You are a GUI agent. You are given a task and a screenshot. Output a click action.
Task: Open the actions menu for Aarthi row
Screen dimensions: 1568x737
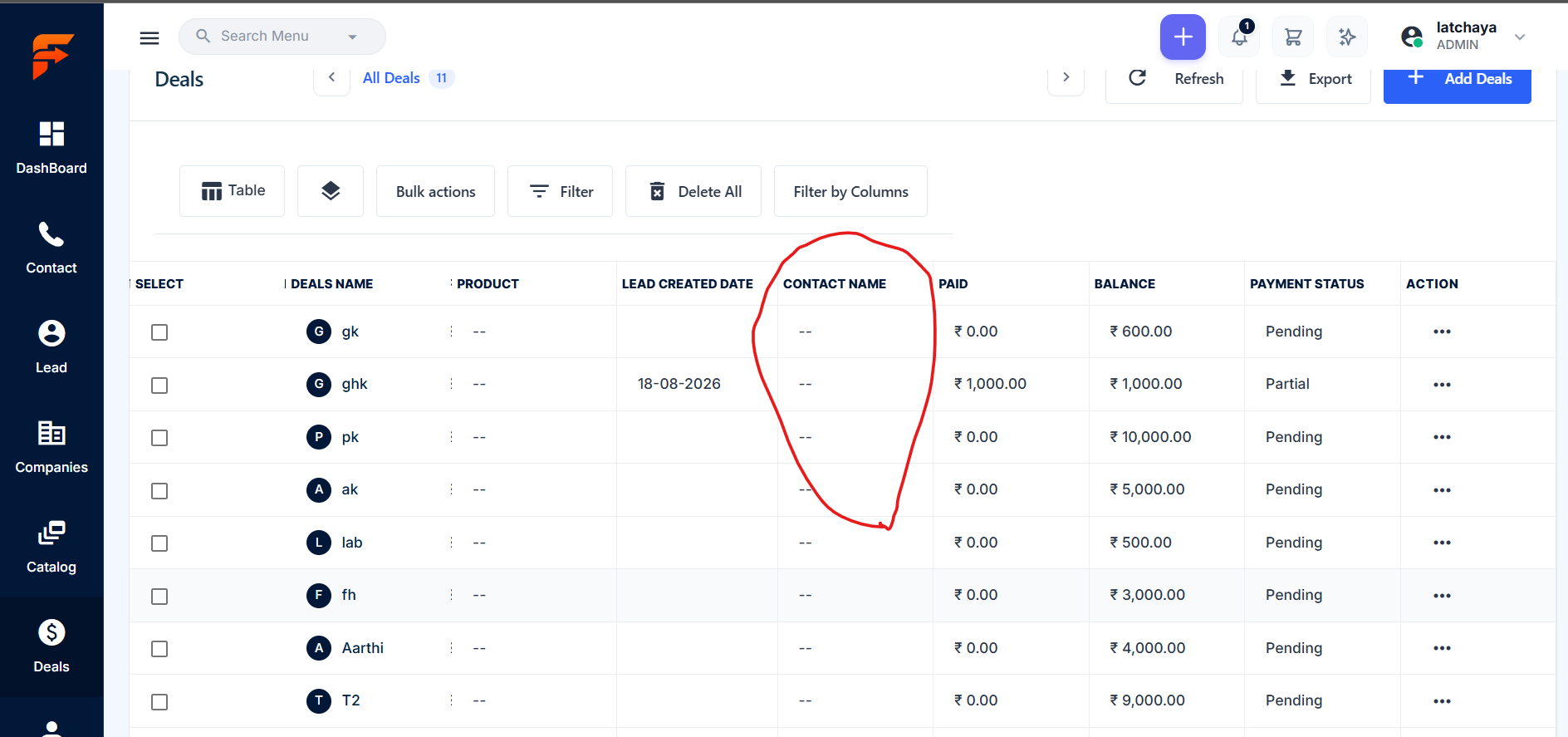1442,648
